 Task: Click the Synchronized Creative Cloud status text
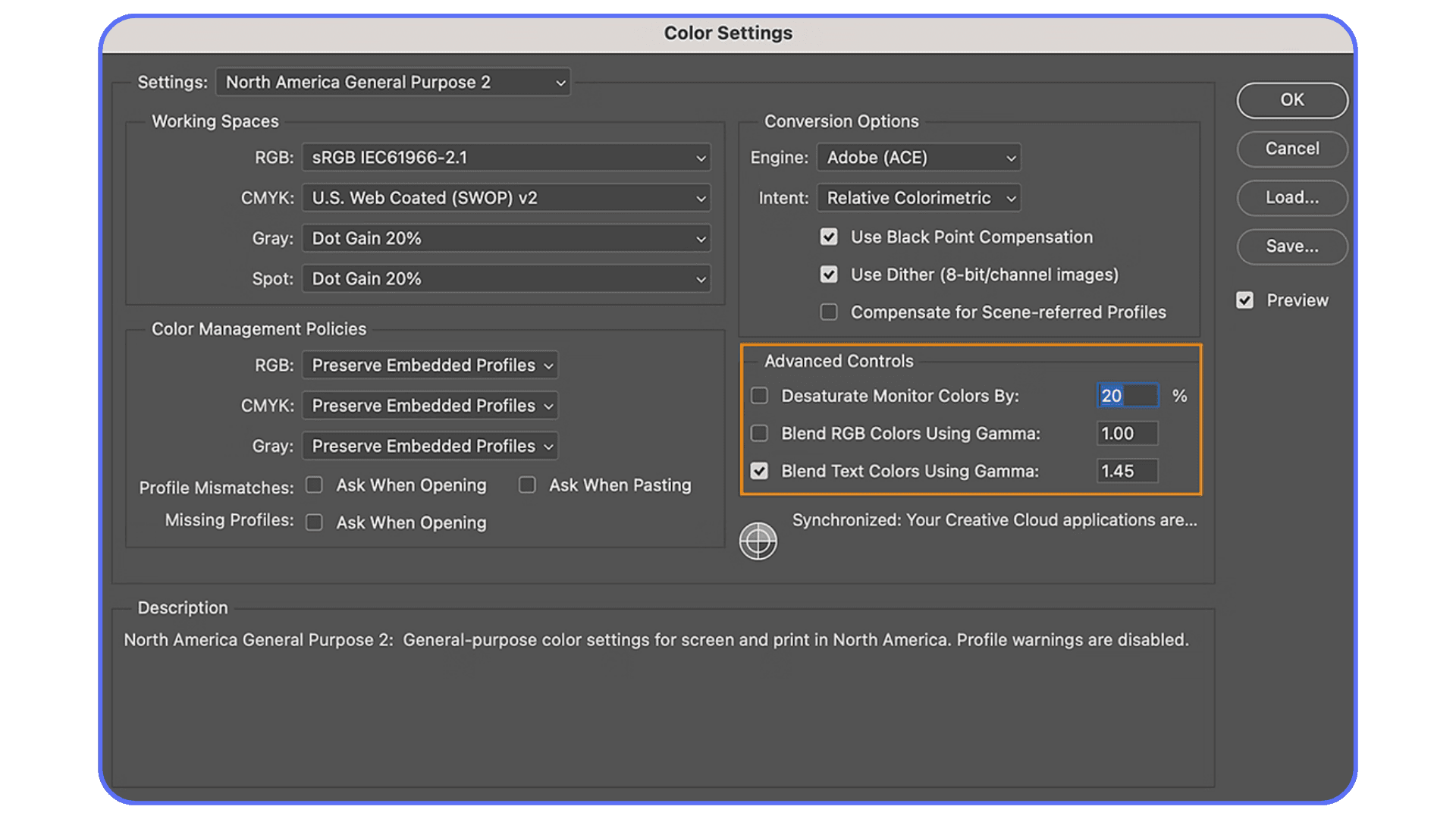coord(995,520)
